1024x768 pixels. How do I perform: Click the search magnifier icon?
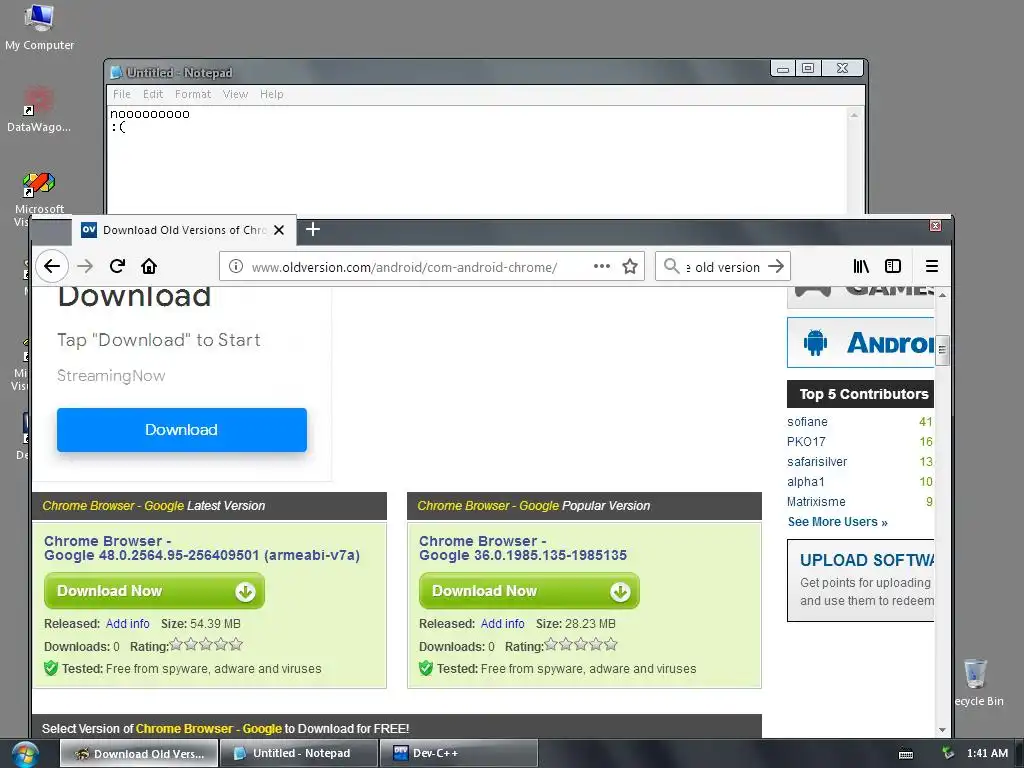tap(671, 266)
